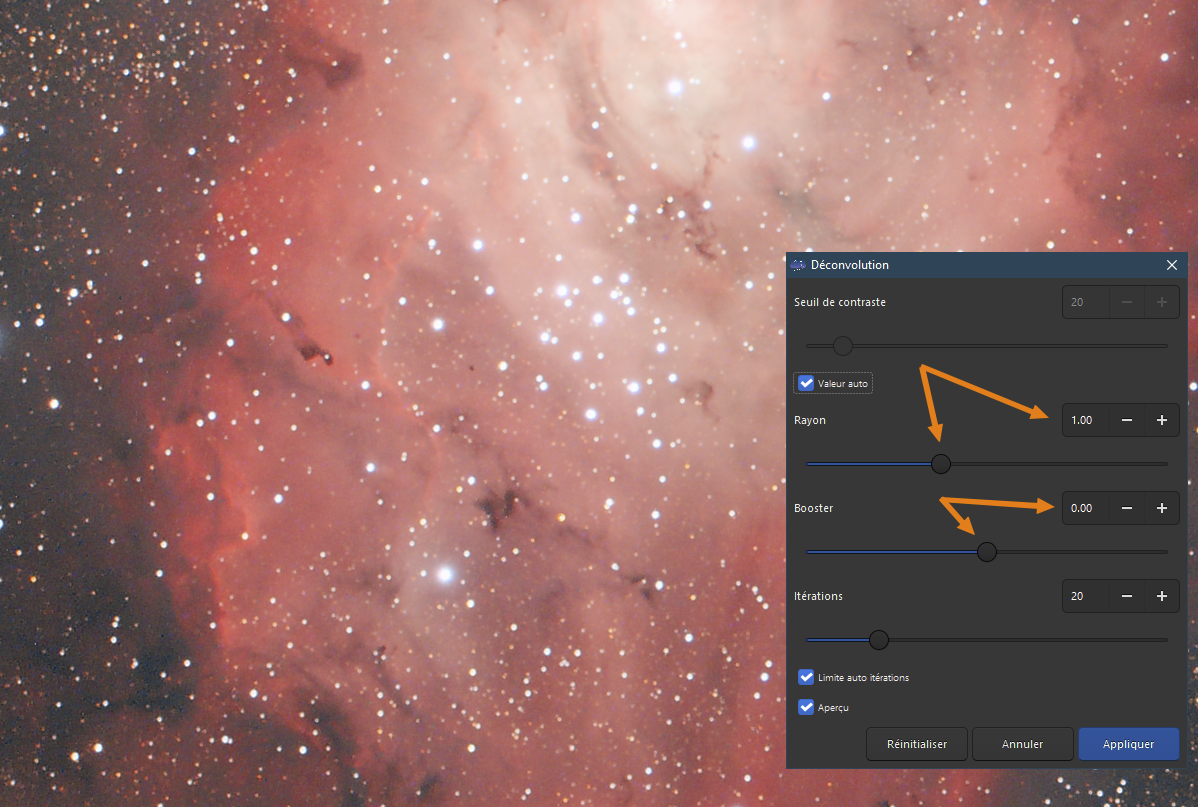Click the Itérations slider handle
This screenshot has width=1198, height=807.
pyautogui.click(x=879, y=640)
